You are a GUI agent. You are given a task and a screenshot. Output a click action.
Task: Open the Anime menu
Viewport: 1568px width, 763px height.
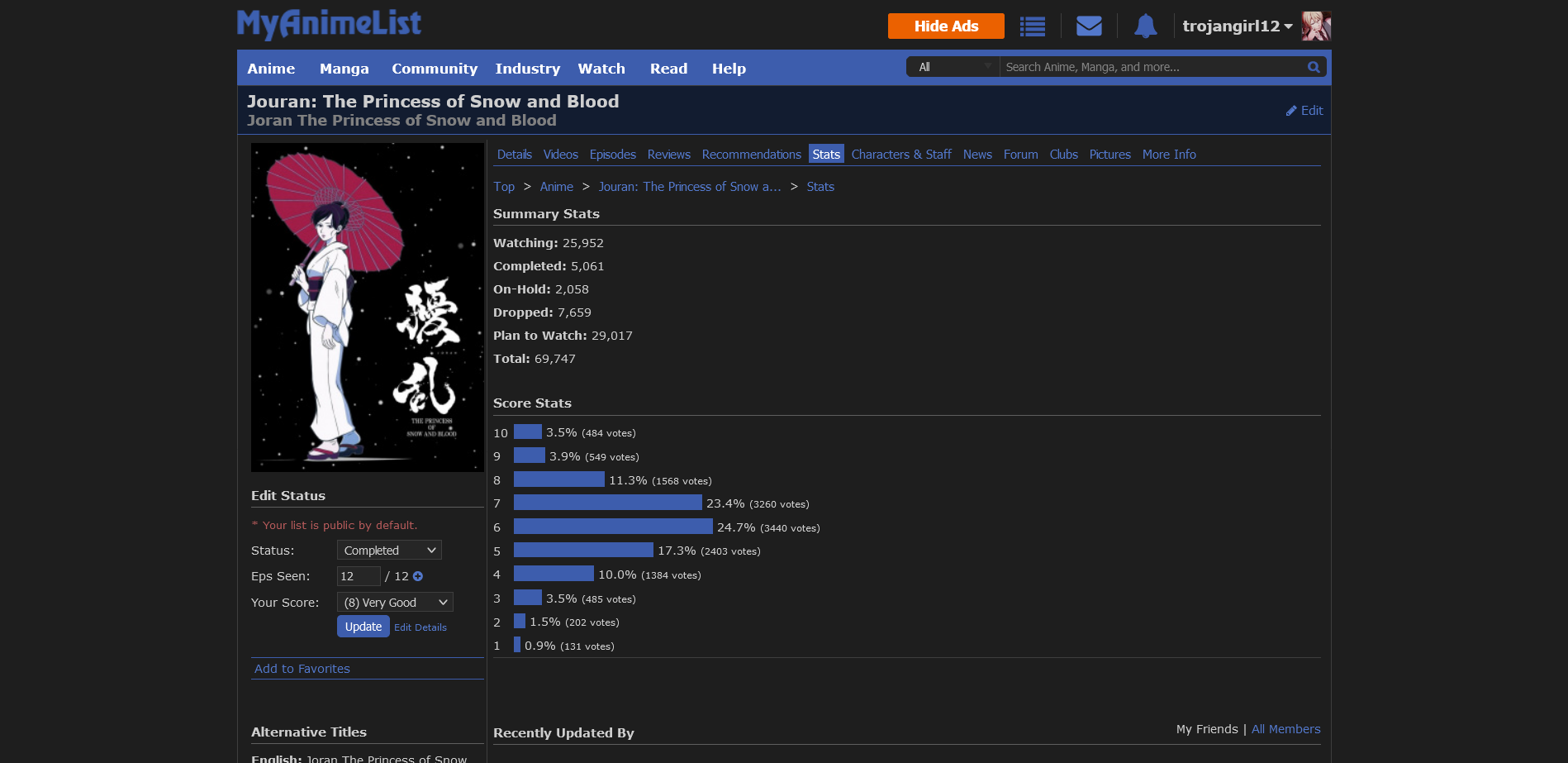coord(271,69)
